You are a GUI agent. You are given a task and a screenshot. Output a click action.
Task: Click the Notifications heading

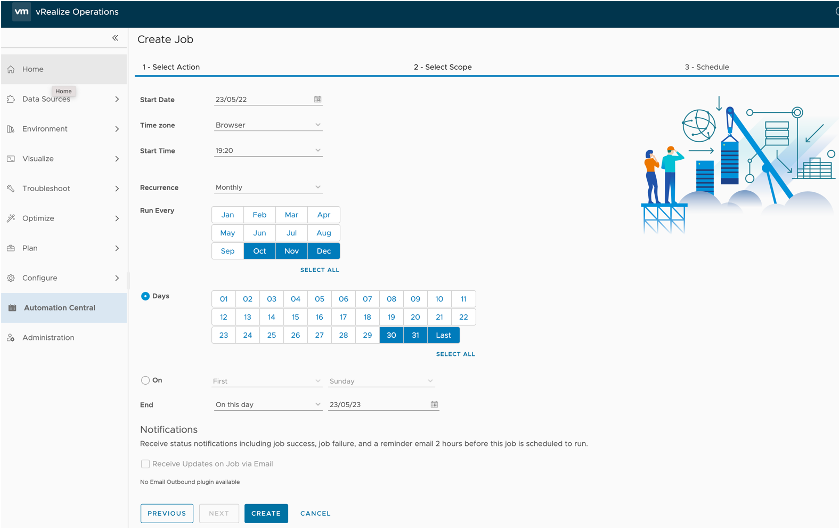(169, 429)
